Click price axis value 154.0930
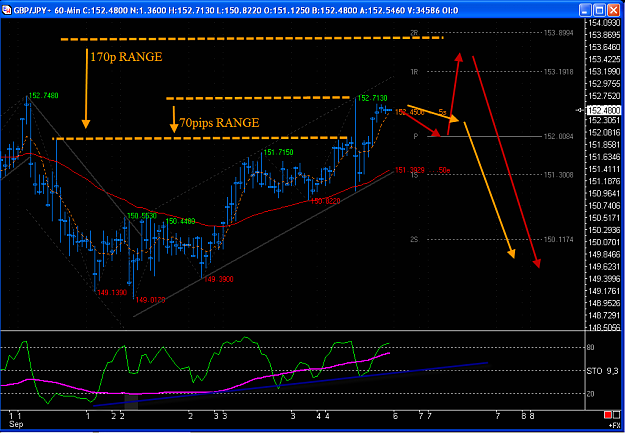This screenshot has width=625, height=433. tap(603, 23)
